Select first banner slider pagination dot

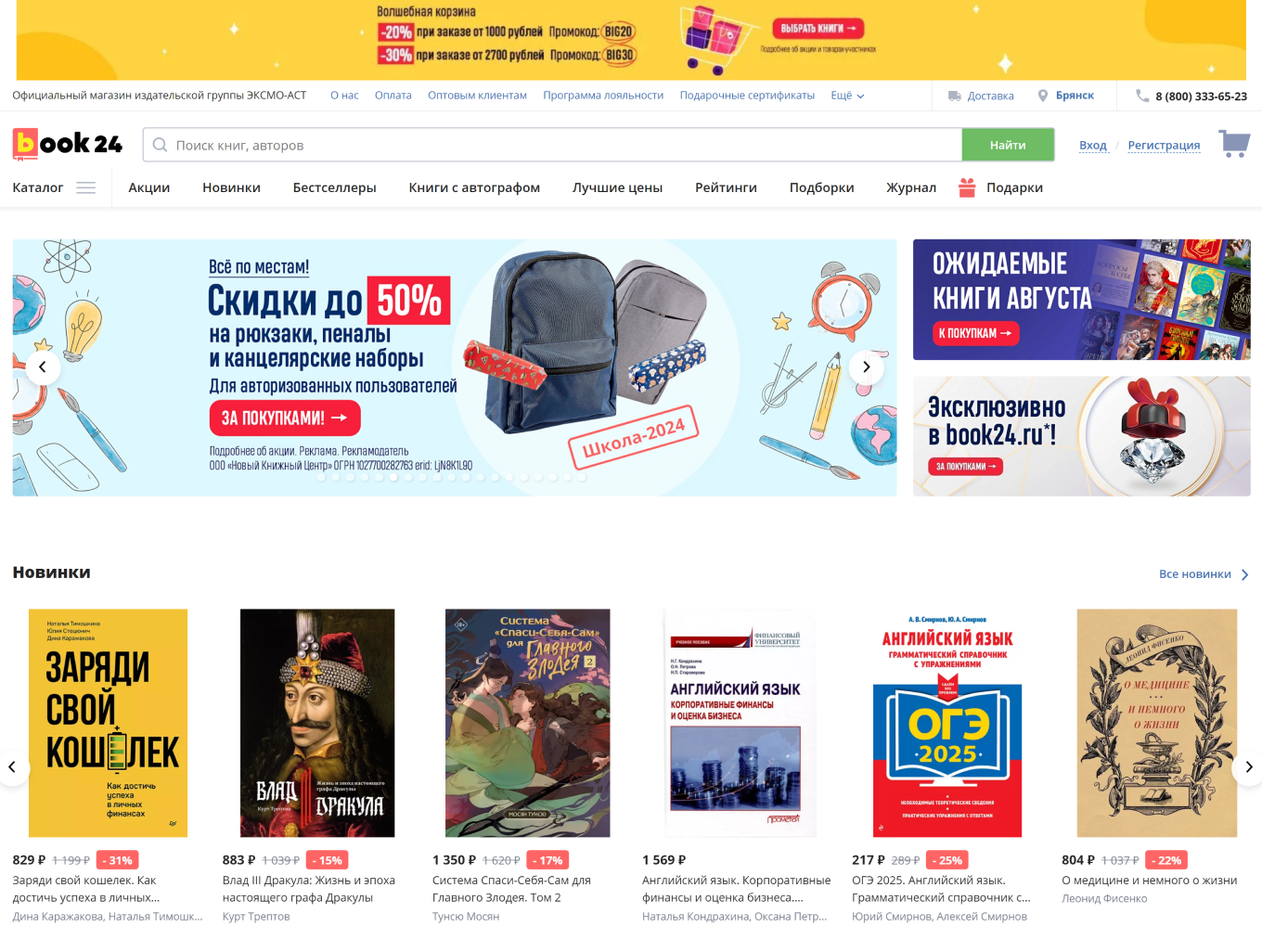[322, 477]
